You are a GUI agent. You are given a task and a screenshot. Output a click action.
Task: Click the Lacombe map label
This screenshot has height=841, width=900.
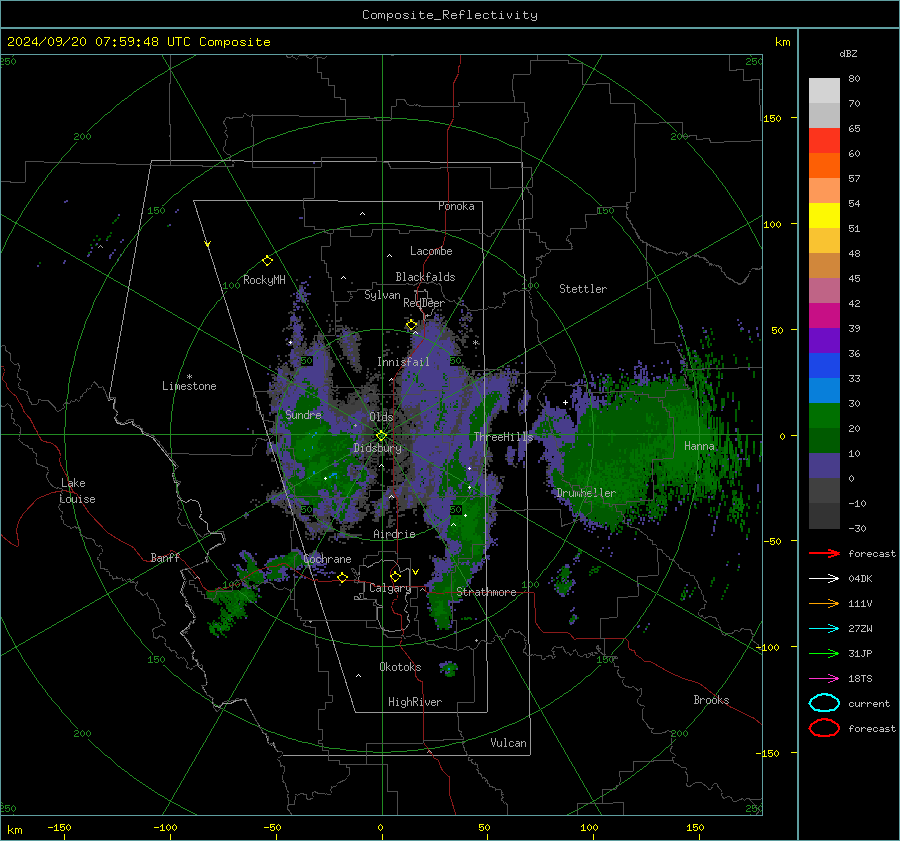click(x=431, y=251)
